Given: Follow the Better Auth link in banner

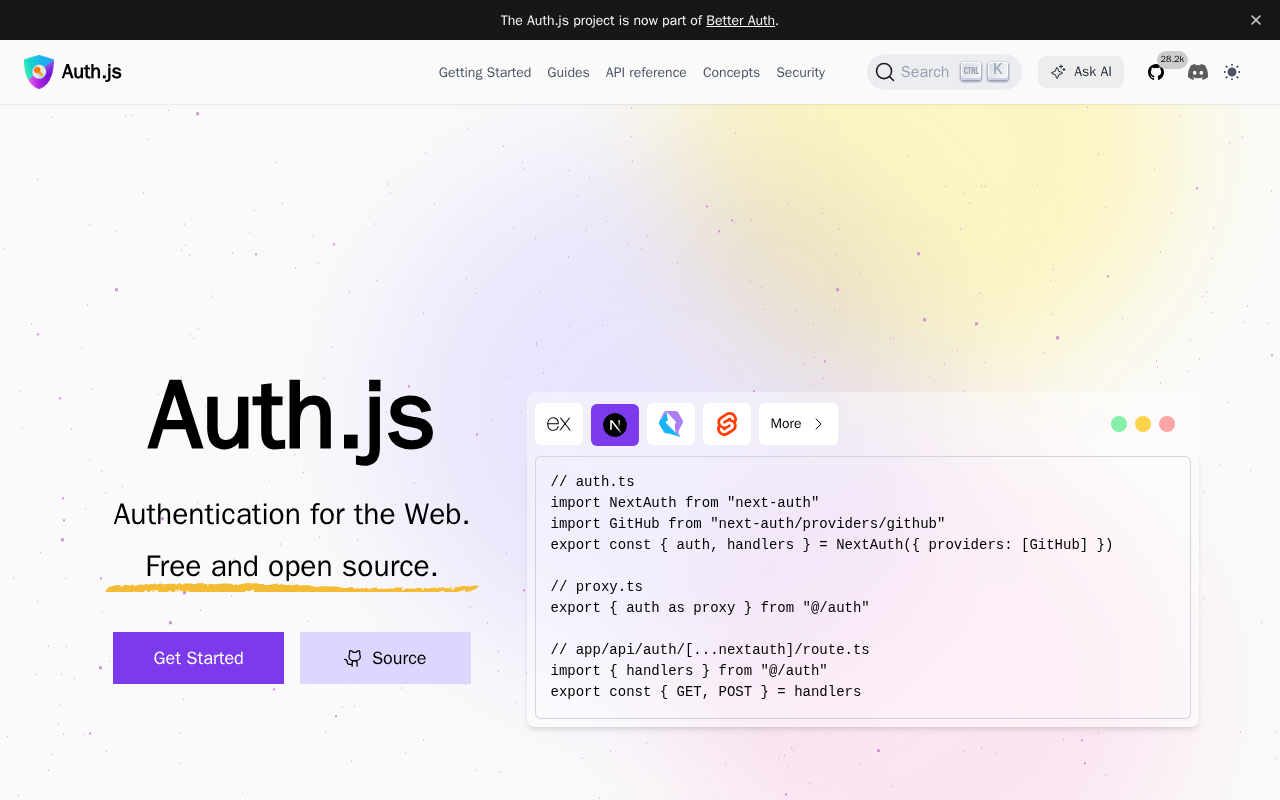Looking at the screenshot, I should pyautogui.click(x=740, y=20).
